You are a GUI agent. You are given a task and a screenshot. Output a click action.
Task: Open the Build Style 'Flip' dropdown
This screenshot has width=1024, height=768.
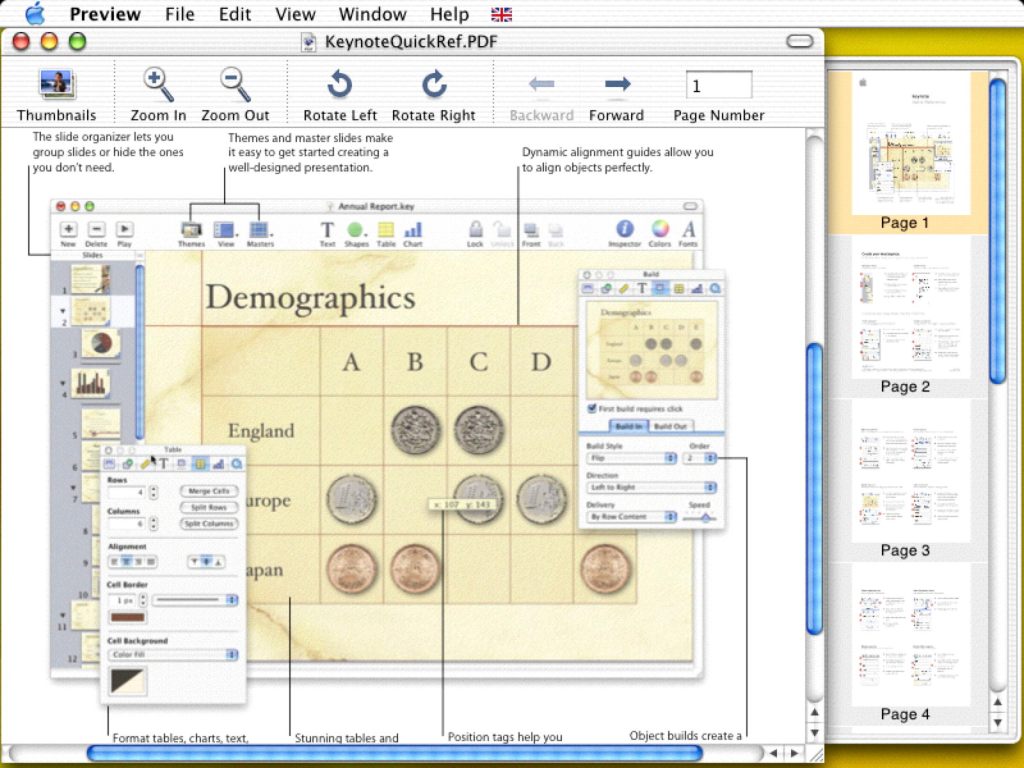point(631,458)
